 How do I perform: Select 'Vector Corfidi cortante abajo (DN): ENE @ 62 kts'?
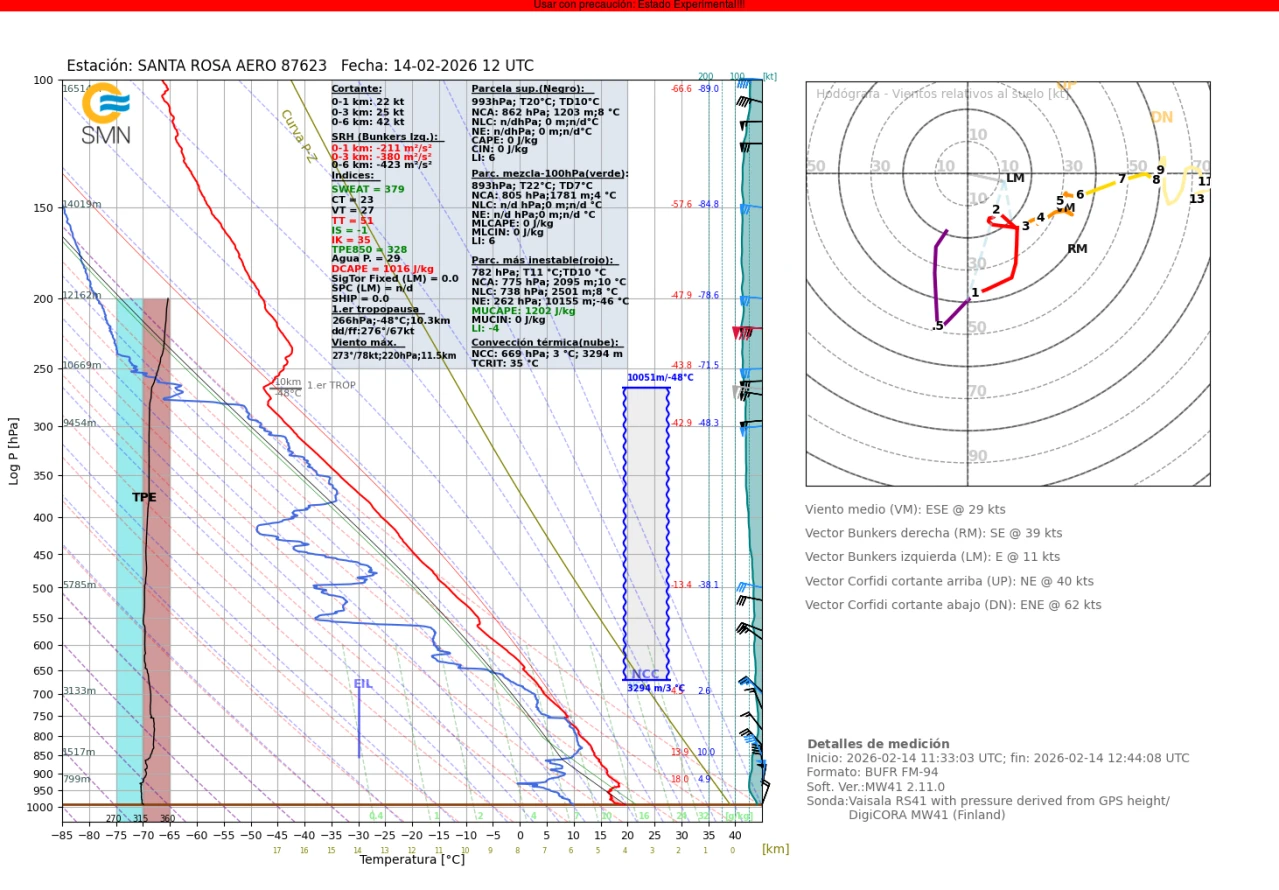(953, 605)
